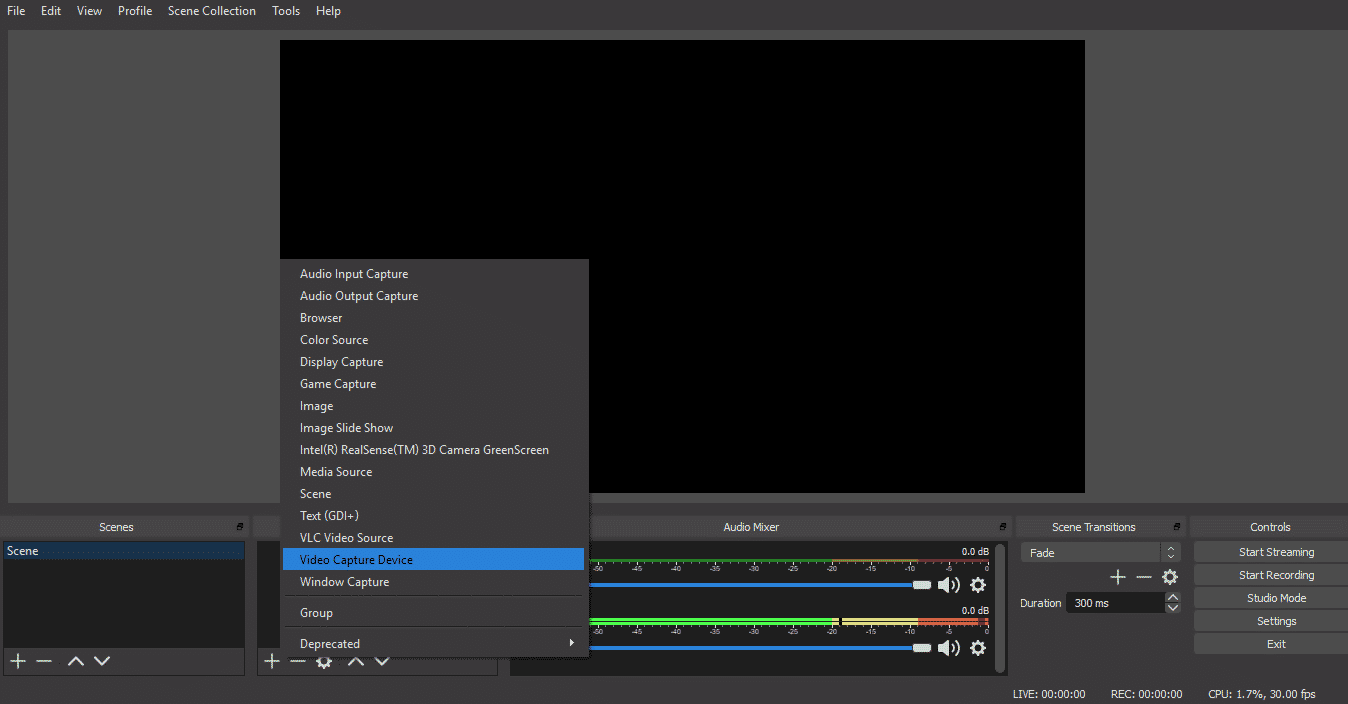Move source up arrow in Sources
This screenshot has height=704, width=1348.
(355, 661)
